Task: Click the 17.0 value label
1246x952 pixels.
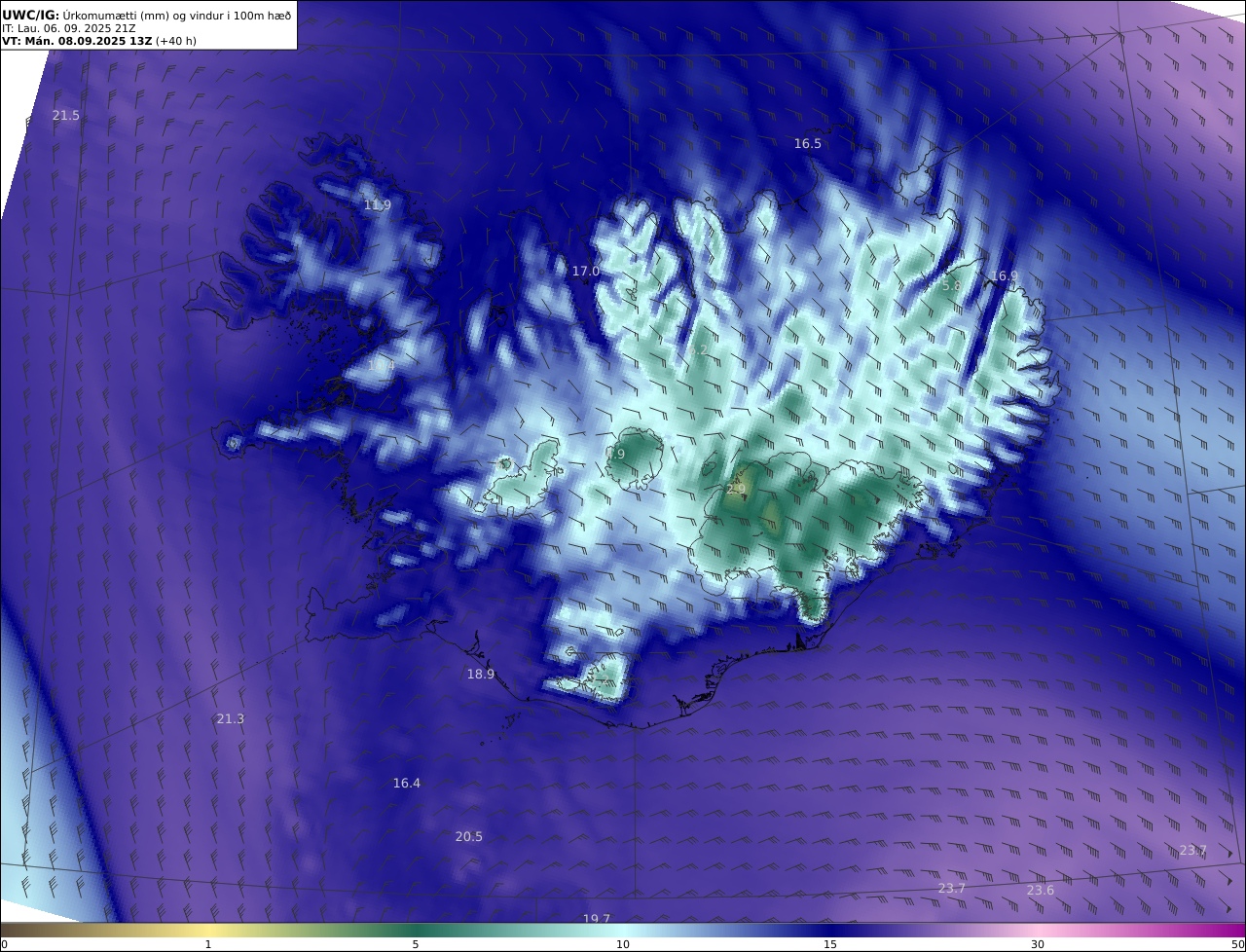Action: pos(586,272)
